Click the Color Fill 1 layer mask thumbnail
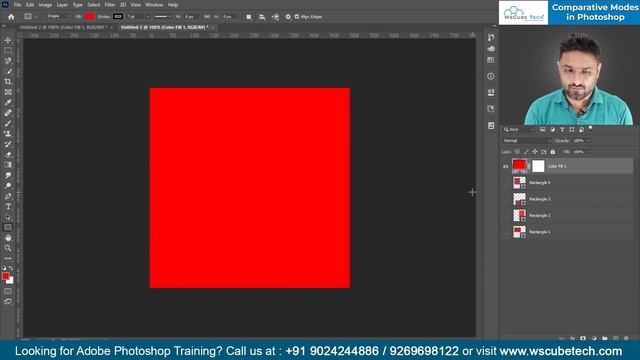 [x=538, y=166]
